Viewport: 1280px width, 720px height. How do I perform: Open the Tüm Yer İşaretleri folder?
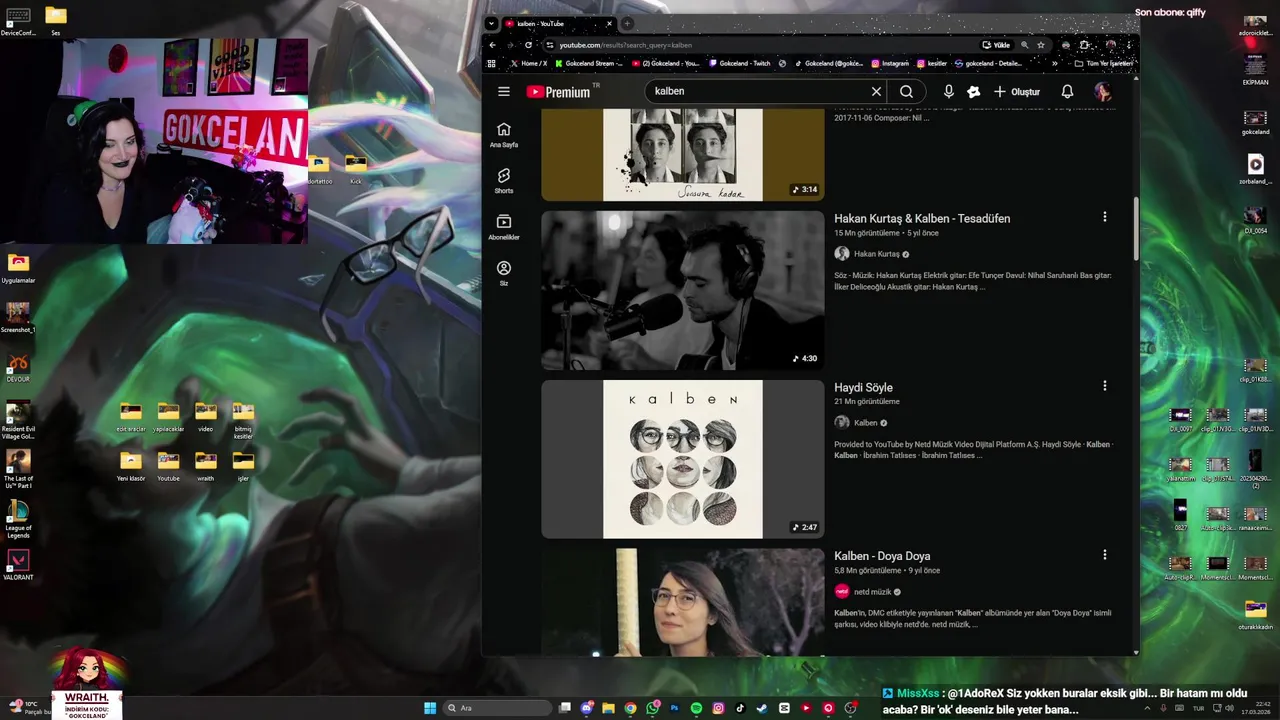pyautogui.click(x=1103, y=63)
